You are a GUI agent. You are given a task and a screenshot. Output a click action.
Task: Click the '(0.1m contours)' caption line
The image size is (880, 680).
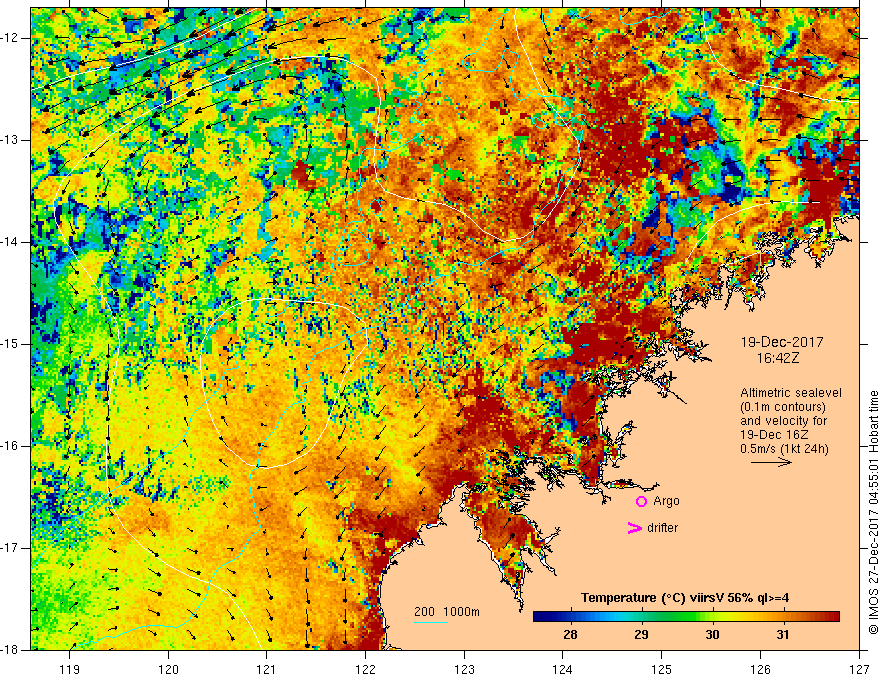pos(783,407)
